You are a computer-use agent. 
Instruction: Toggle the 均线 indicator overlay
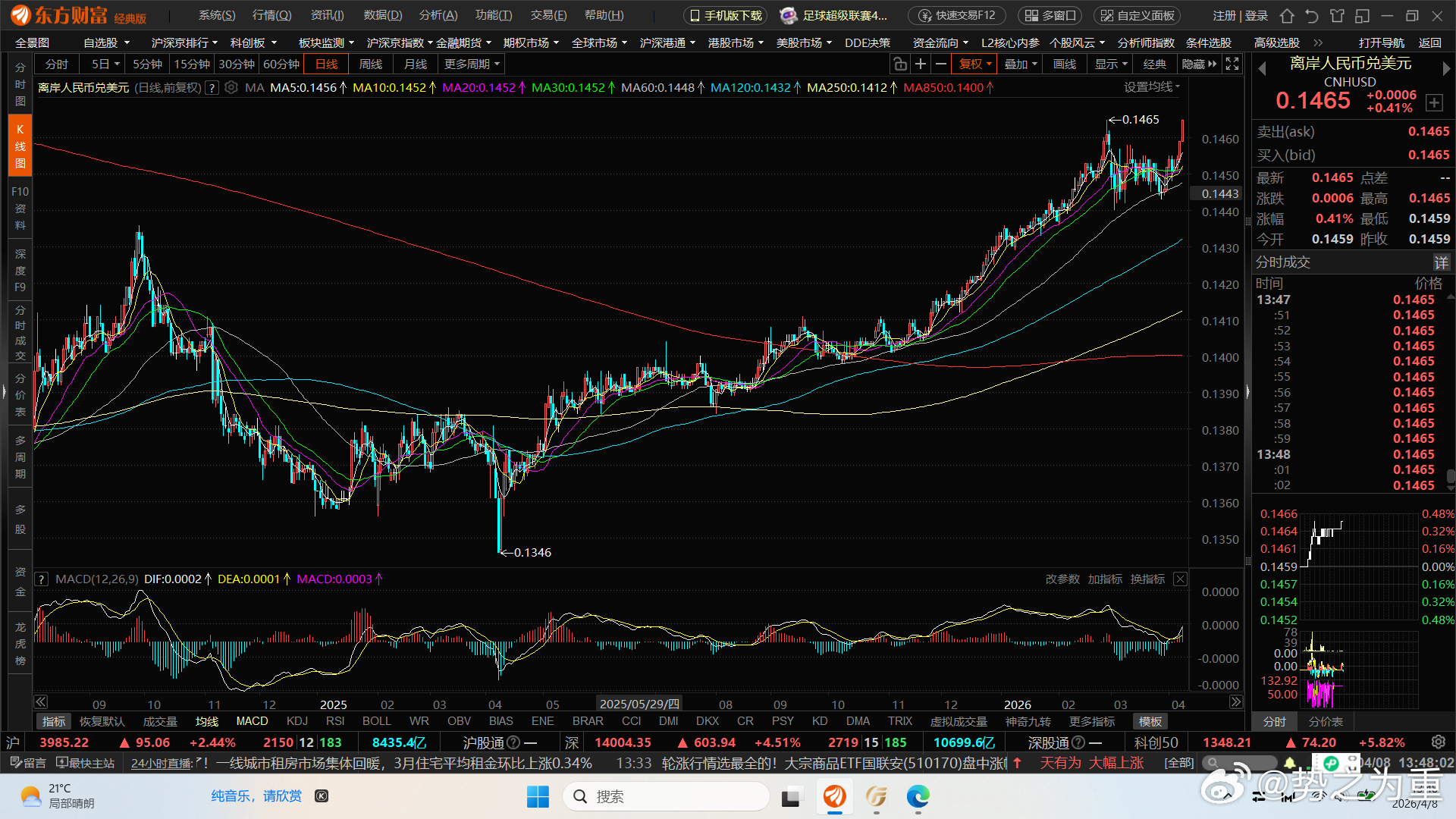206,721
